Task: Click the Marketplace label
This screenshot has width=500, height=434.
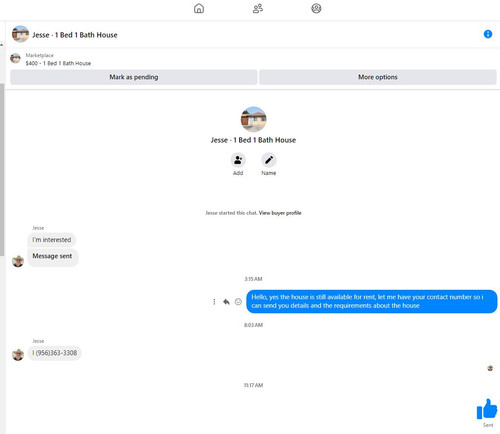Action: pos(39,55)
